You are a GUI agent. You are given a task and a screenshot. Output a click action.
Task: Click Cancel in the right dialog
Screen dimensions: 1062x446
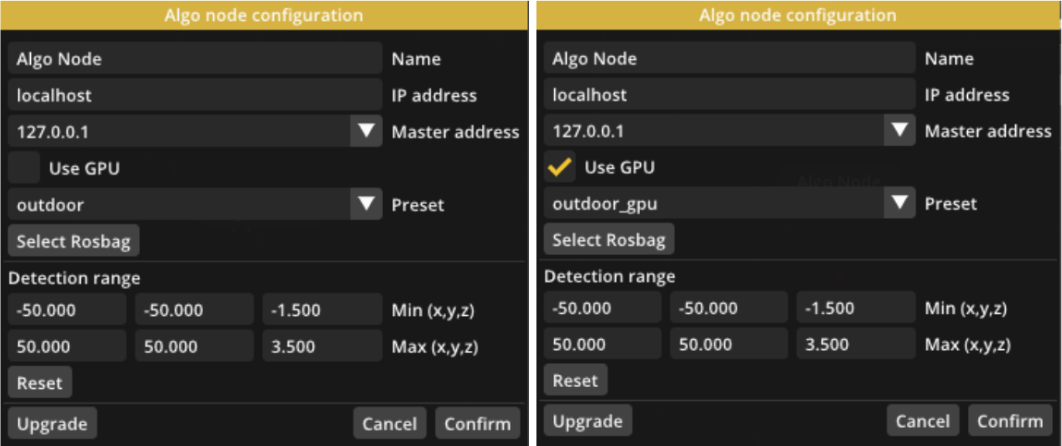click(x=923, y=421)
